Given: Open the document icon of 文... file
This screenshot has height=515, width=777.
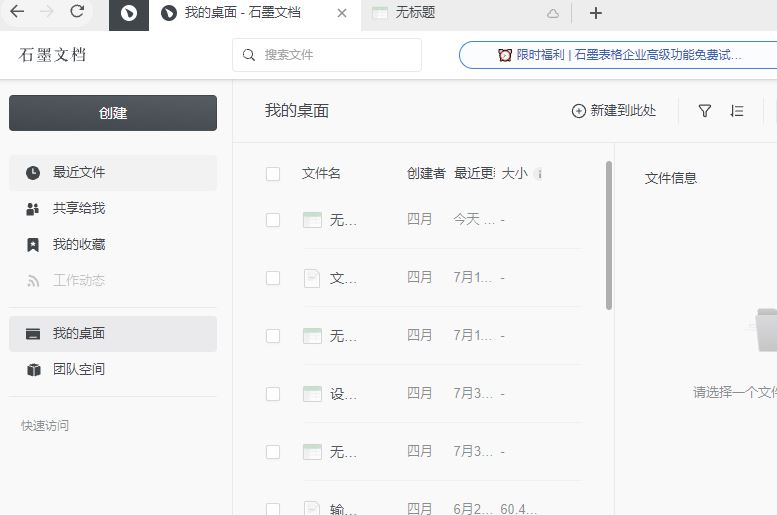Looking at the screenshot, I should click(x=312, y=278).
